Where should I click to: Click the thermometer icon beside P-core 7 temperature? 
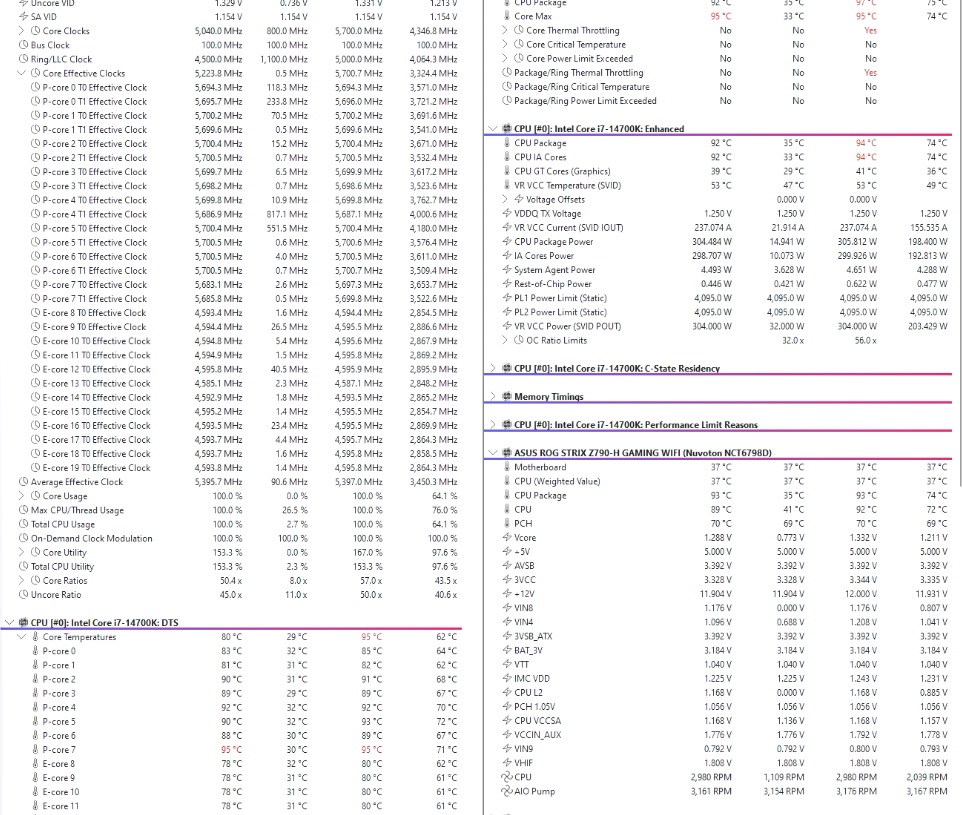point(36,750)
